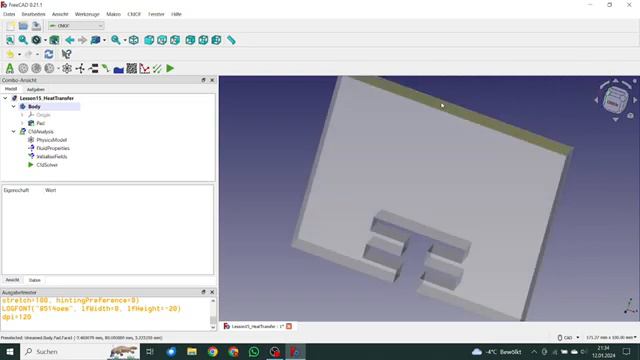Image resolution: width=640 pixels, height=360 pixels.
Task: Click the blue porous zone icon
Action: coord(118,69)
